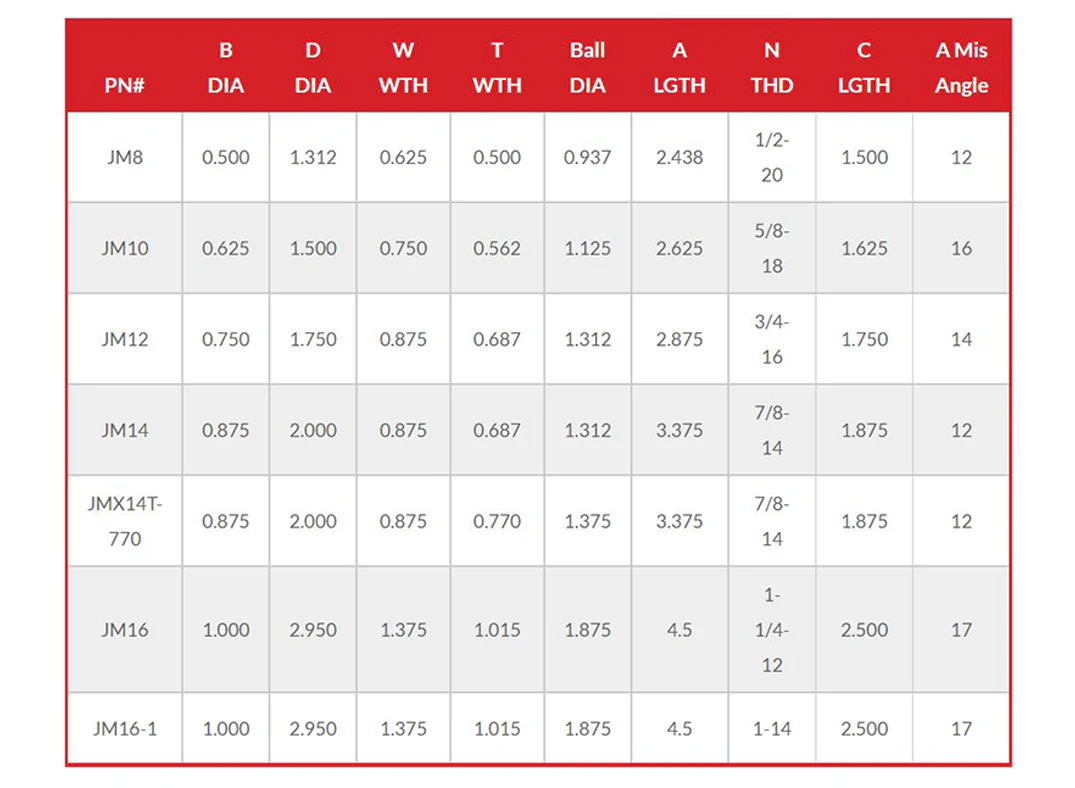Viewport: 1075px width, 788px height.
Task: Select the JM12 part number cell
Action: [x=125, y=339]
